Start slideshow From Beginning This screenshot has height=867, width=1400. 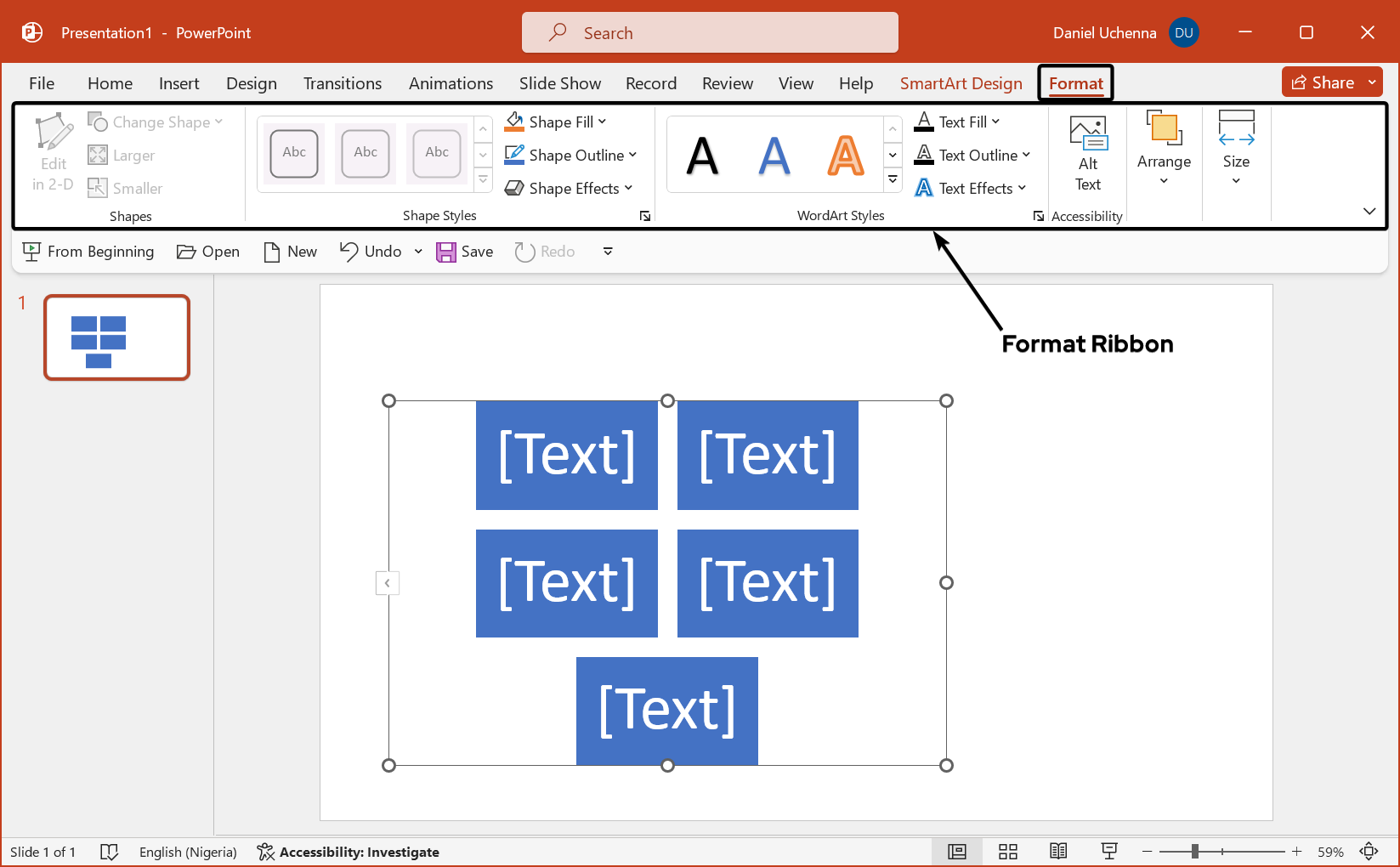(88, 251)
